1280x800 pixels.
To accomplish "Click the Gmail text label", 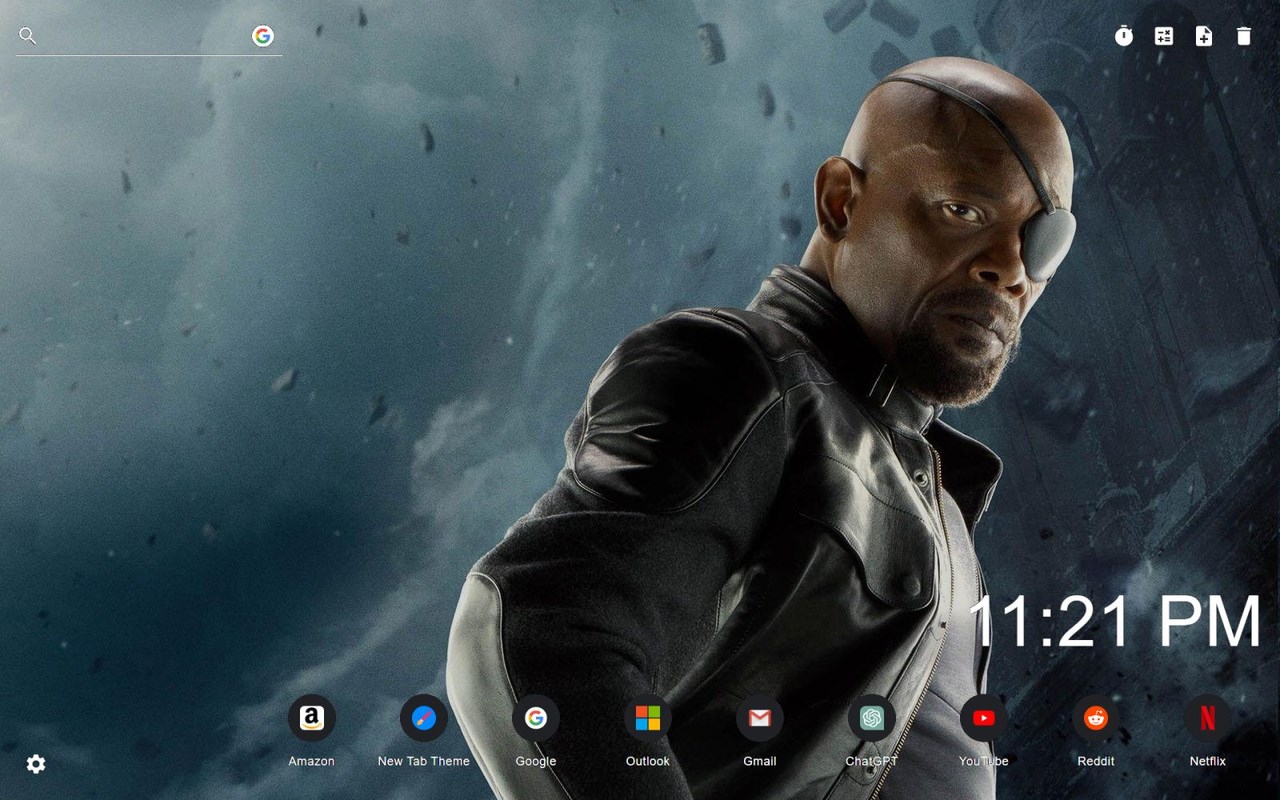I will coord(760,761).
